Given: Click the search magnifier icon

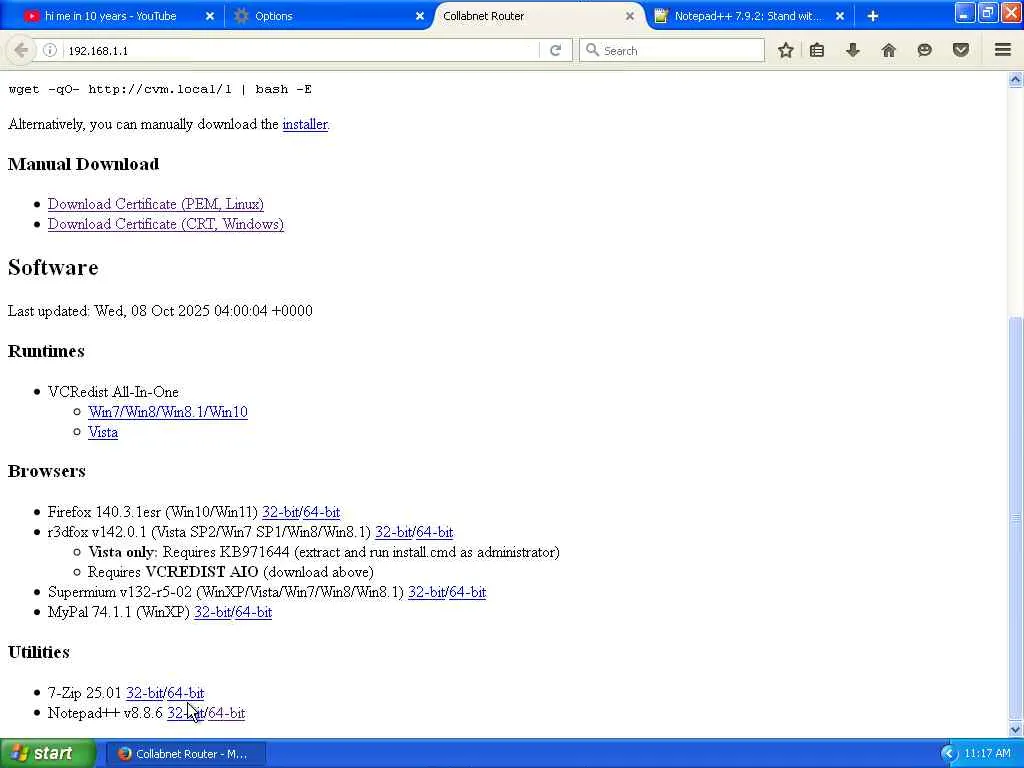Looking at the screenshot, I should (592, 50).
